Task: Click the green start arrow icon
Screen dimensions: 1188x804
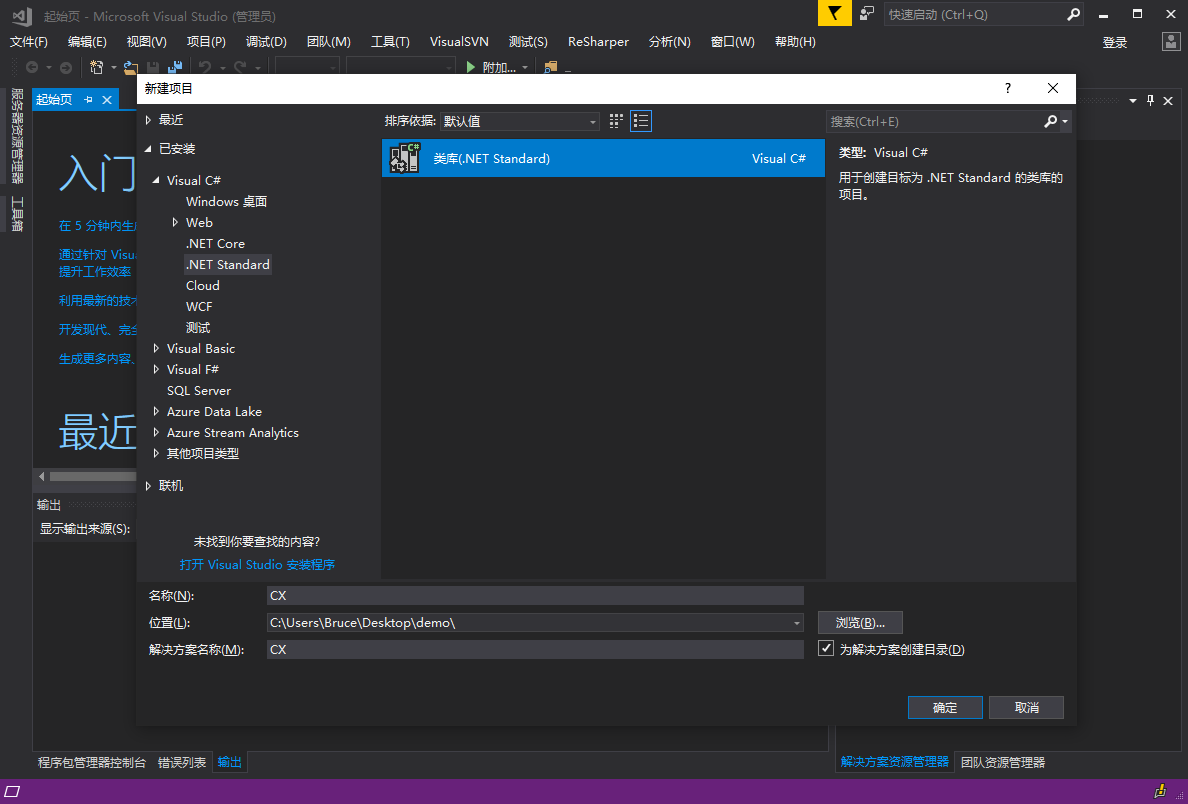Action: [x=471, y=67]
